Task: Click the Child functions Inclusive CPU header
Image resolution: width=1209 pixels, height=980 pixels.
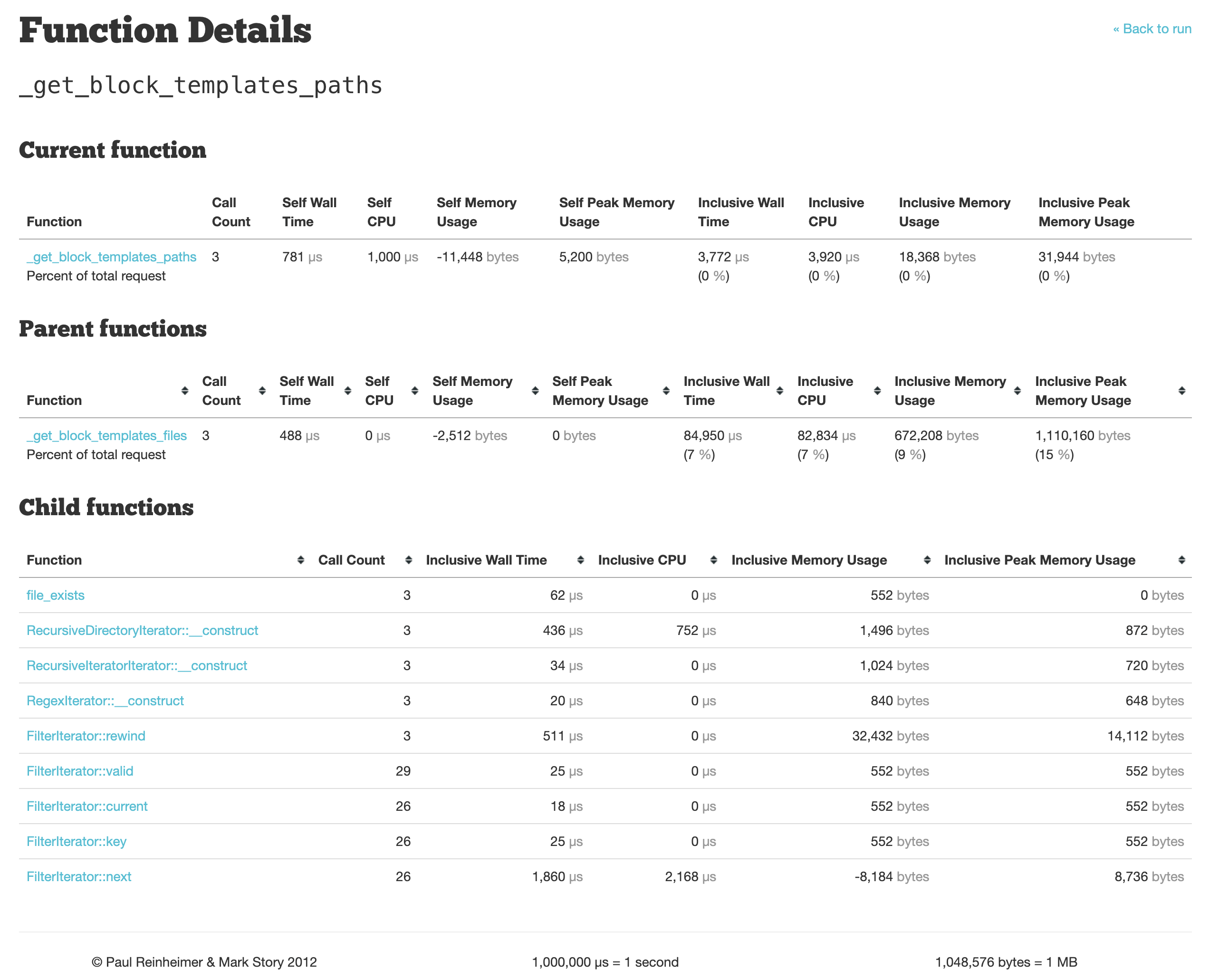Action: pos(642,560)
